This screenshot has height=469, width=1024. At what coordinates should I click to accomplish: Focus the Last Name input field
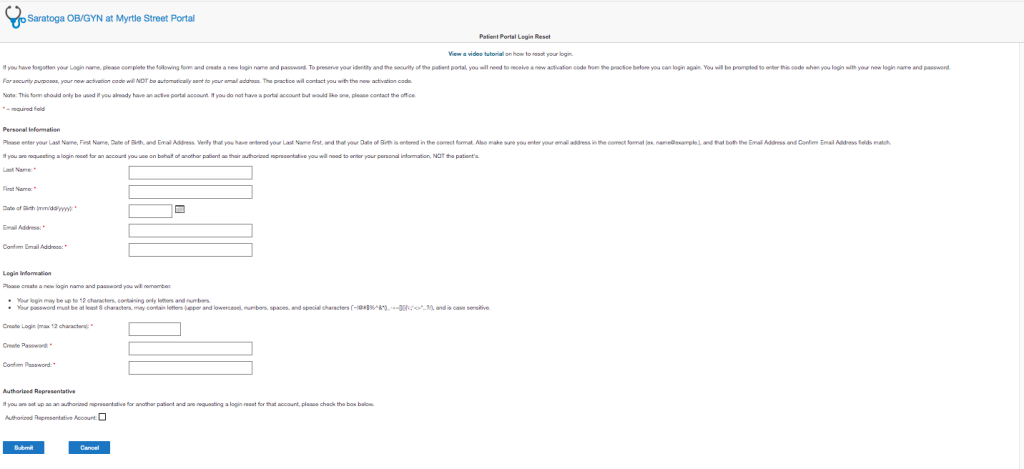(x=191, y=172)
